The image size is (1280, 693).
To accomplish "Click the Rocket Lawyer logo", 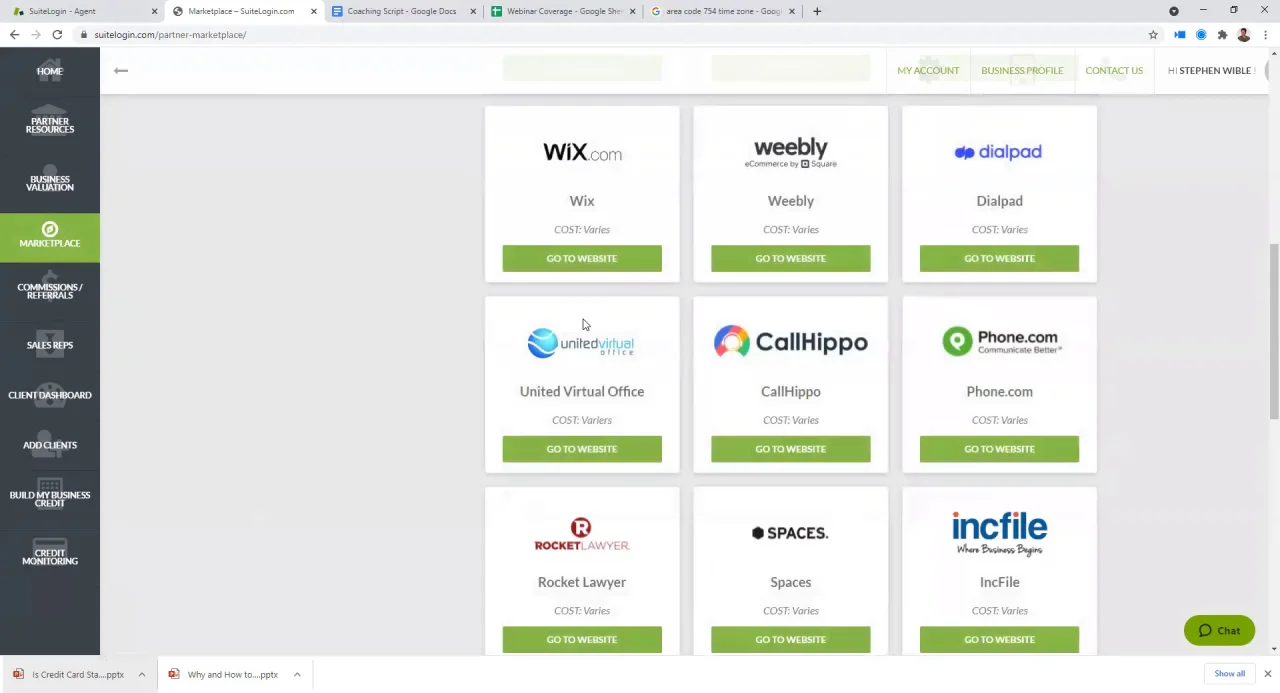I will (x=582, y=534).
